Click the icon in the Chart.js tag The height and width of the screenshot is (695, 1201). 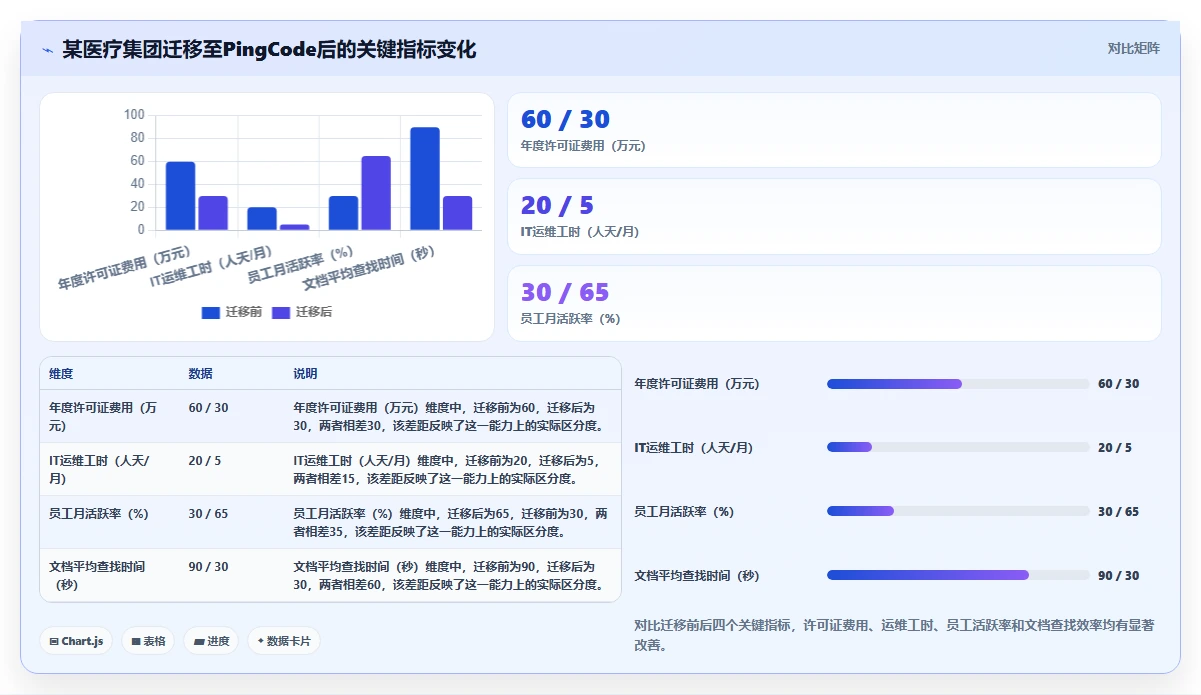coord(54,641)
